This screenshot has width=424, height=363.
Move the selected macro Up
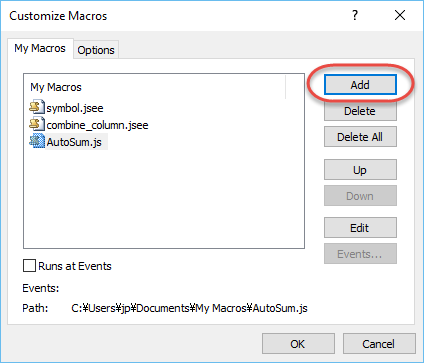pyautogui.click(x=360, y=170)
